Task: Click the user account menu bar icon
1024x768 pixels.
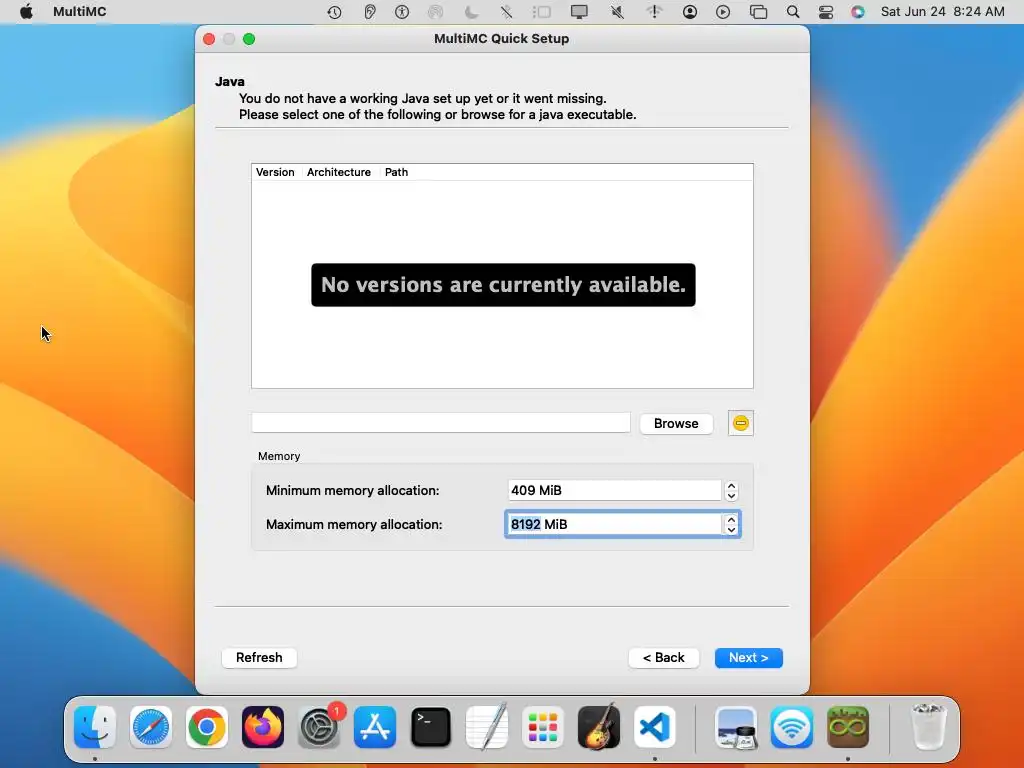Action: 690,12
